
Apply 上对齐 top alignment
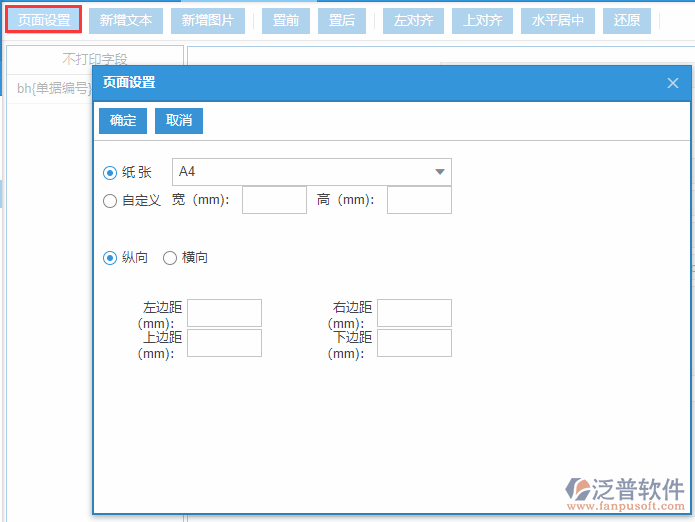483,20
